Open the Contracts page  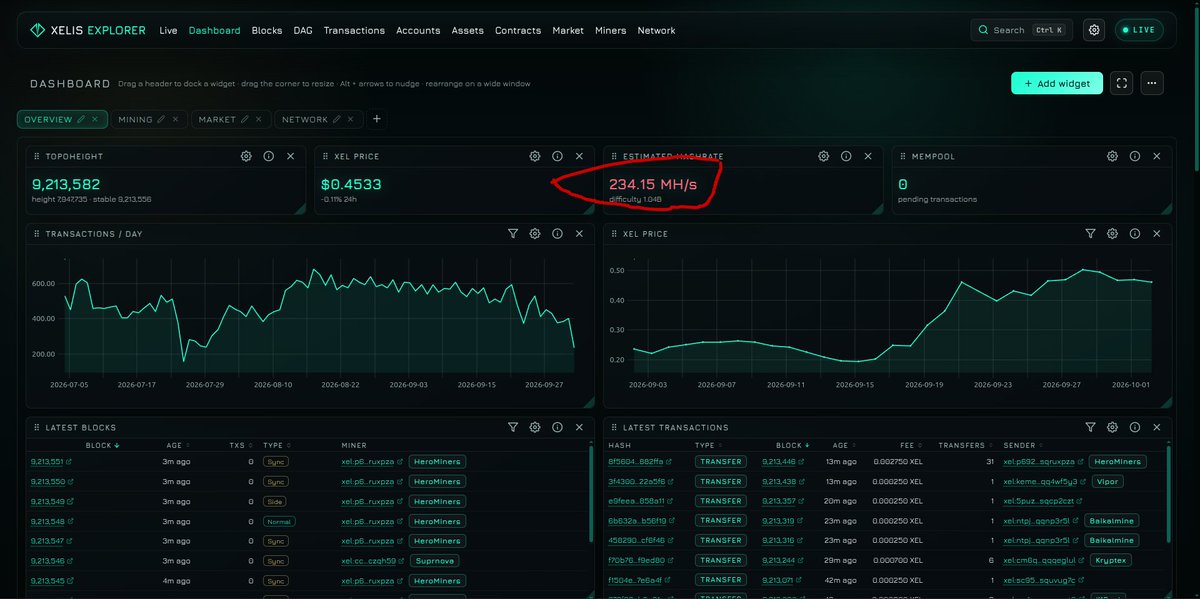518,30
